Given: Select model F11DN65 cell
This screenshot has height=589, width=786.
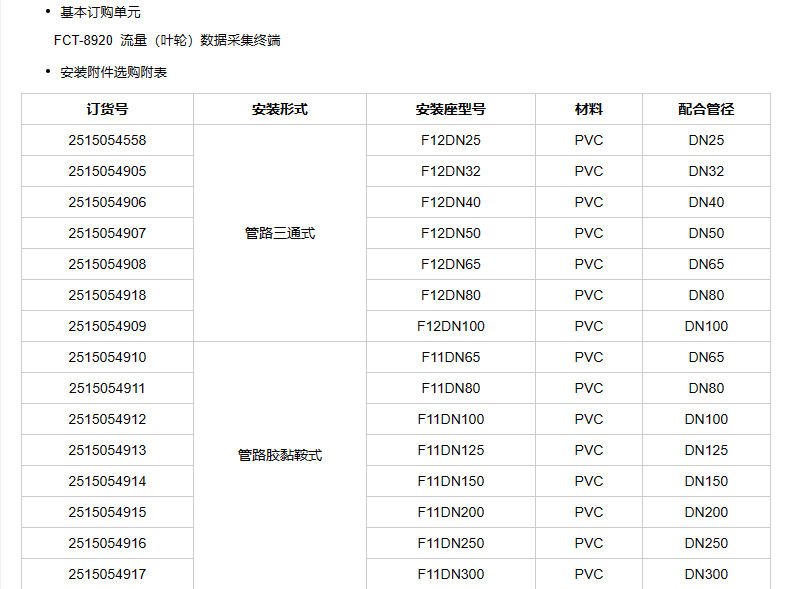Looking at the screenshot, I should click(450, 357).
